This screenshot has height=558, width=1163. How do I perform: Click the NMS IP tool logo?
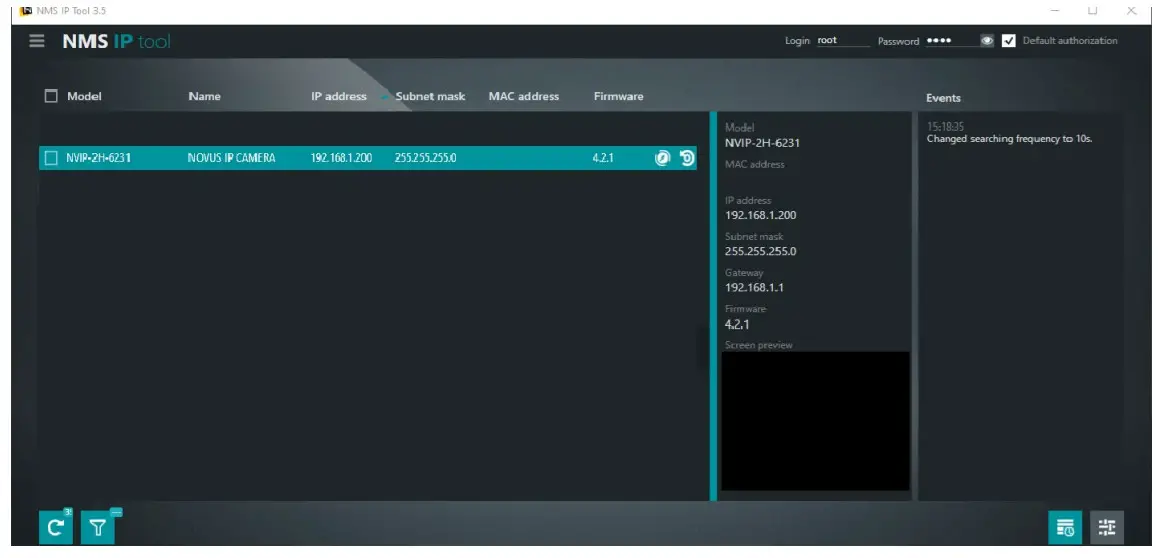[116, 42]
